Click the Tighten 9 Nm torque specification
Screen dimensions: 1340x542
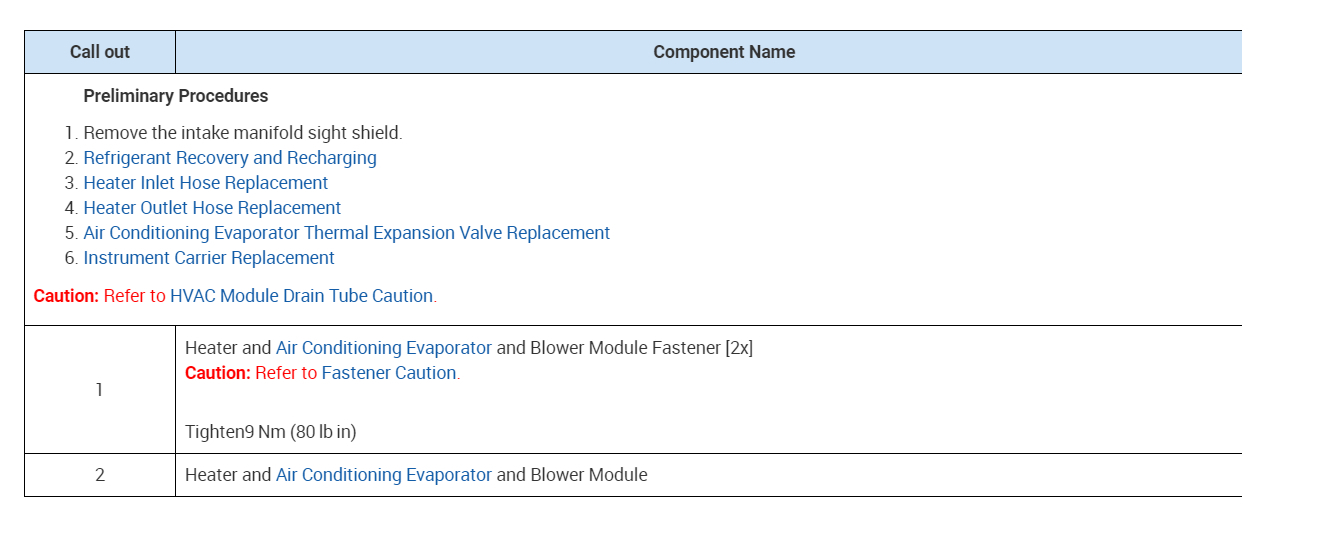click(271, 432)
